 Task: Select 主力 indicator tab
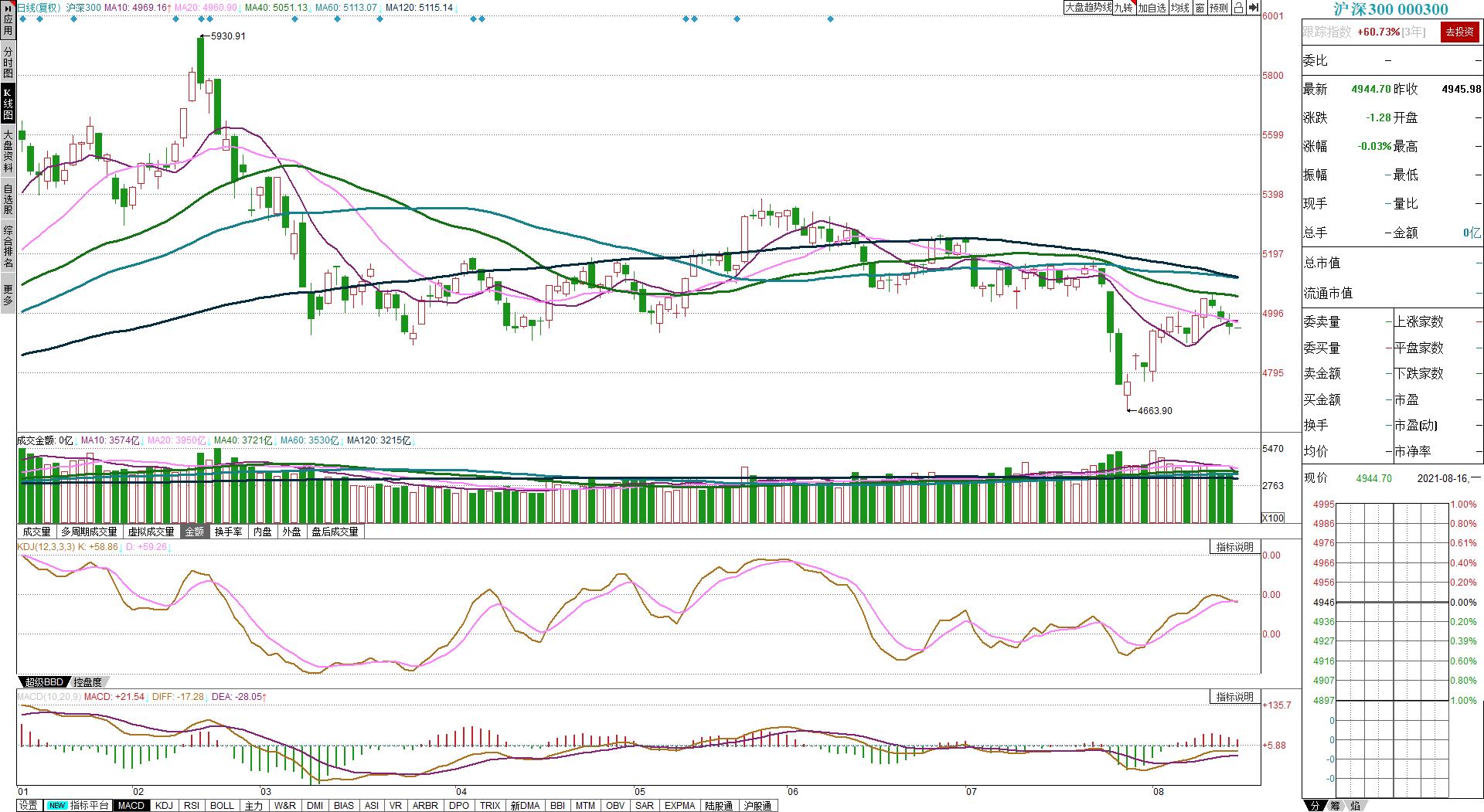click(254, 805)
